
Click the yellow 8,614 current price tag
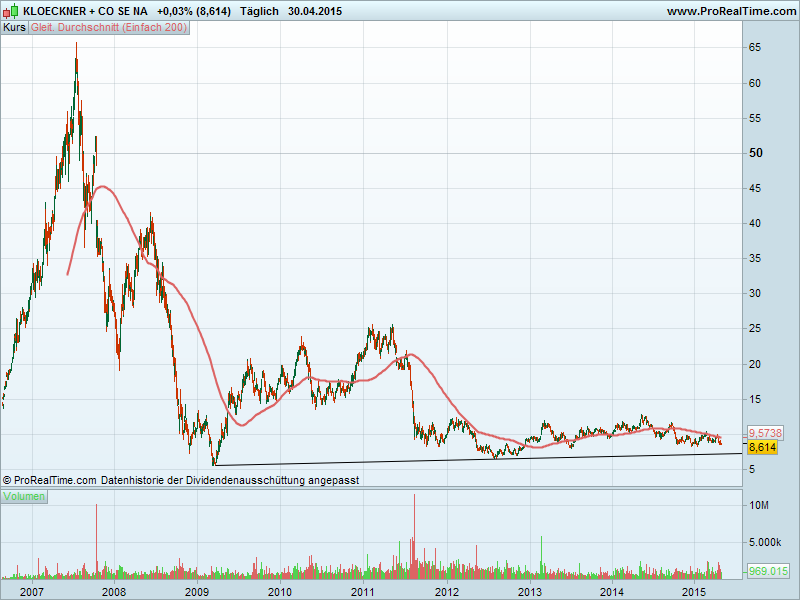(x=763, y=447)
